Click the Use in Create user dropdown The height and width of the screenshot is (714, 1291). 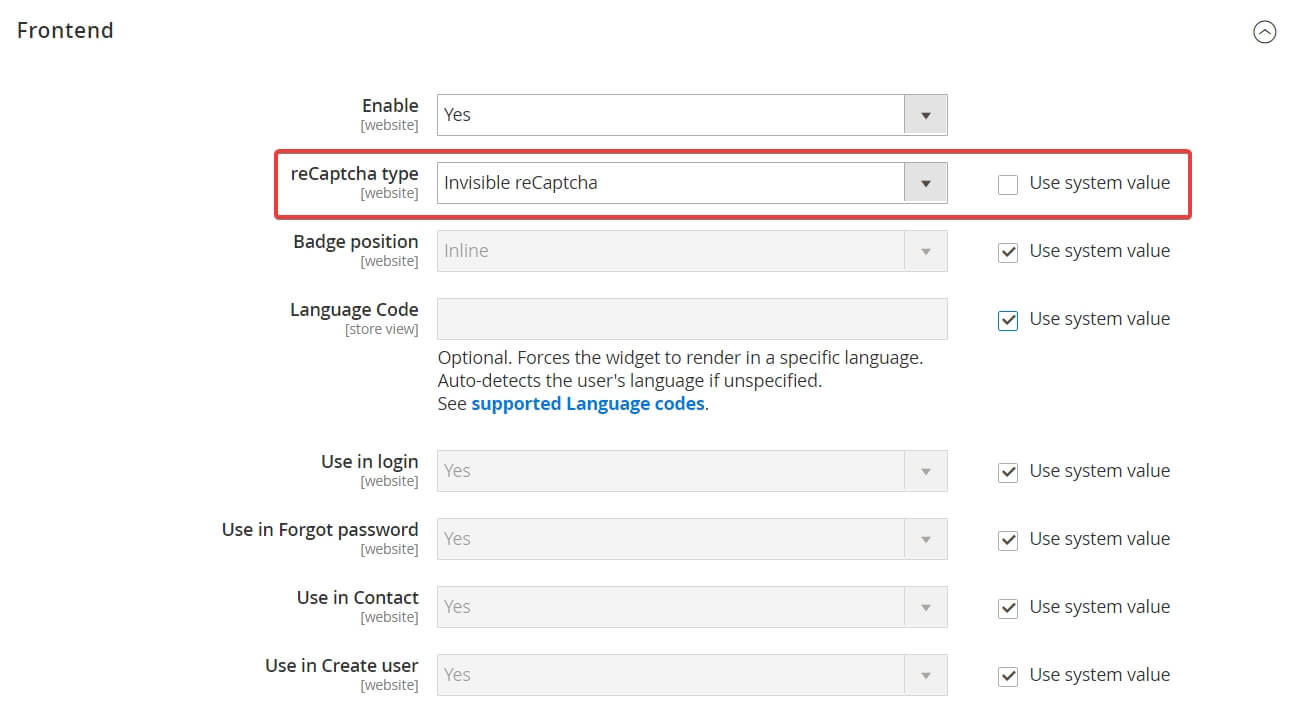pos(691,675)
